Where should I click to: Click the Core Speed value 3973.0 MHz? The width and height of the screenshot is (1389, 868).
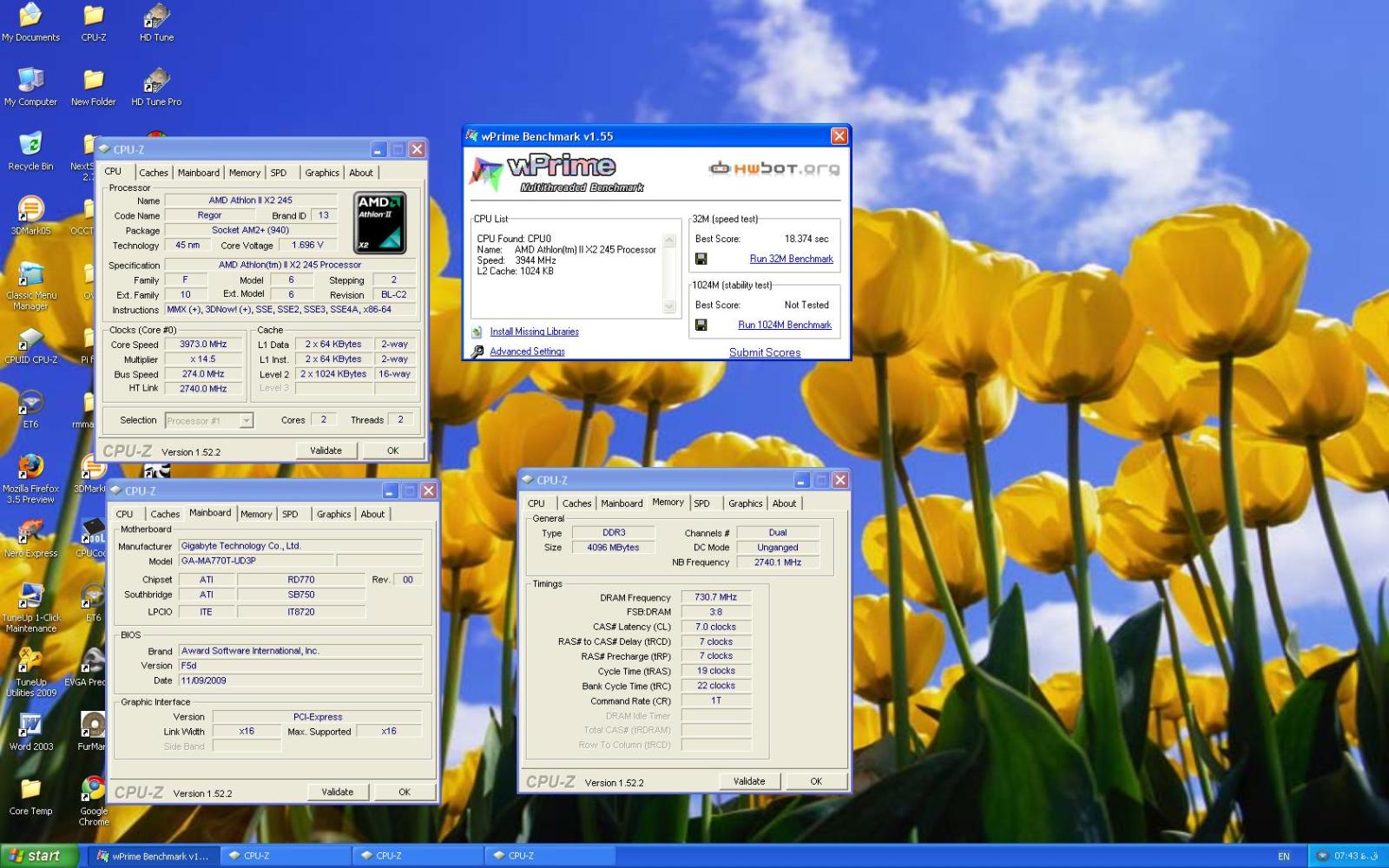click(x=203, y=345)
